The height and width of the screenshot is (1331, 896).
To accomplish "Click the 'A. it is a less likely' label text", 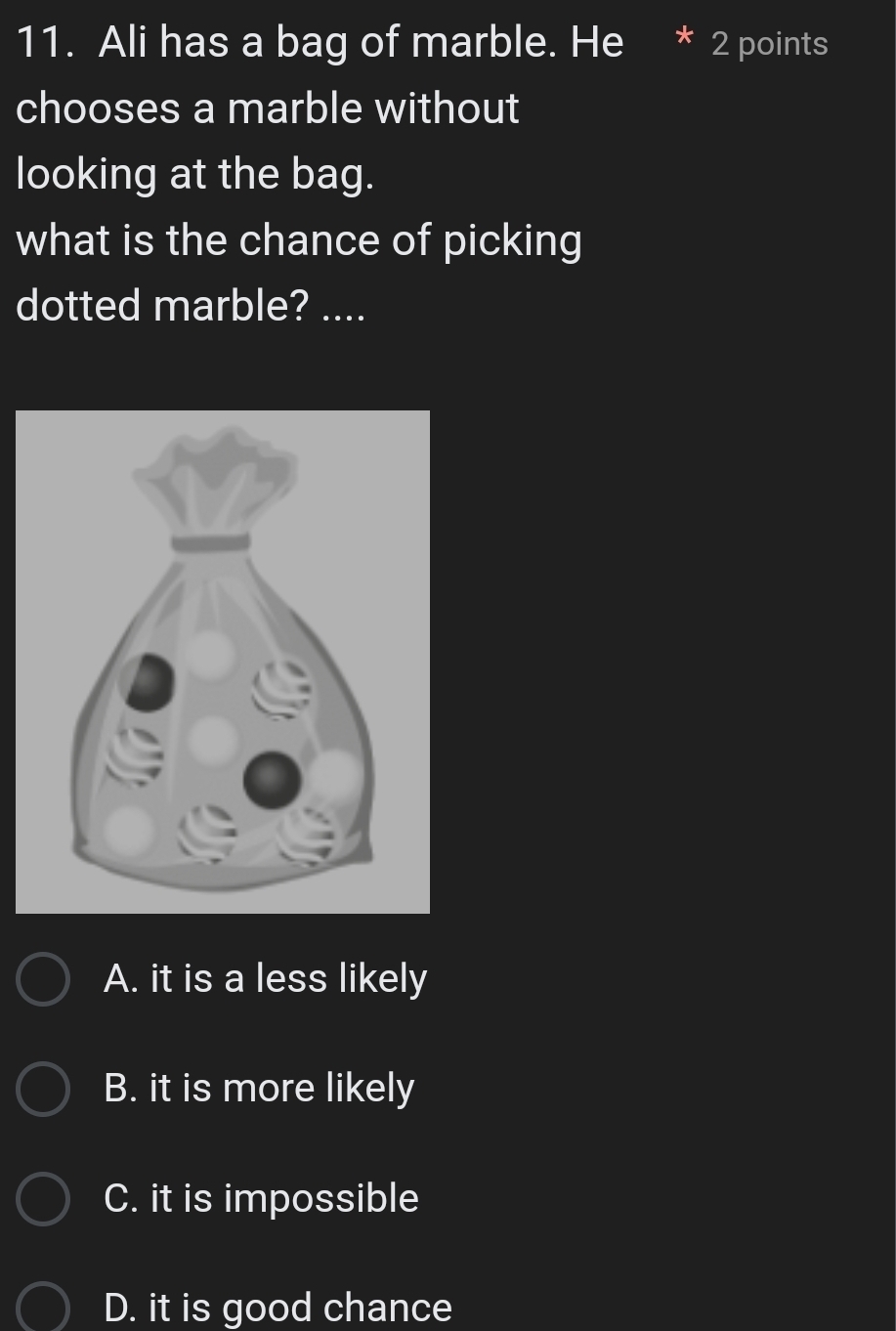I will pos(265,978).
